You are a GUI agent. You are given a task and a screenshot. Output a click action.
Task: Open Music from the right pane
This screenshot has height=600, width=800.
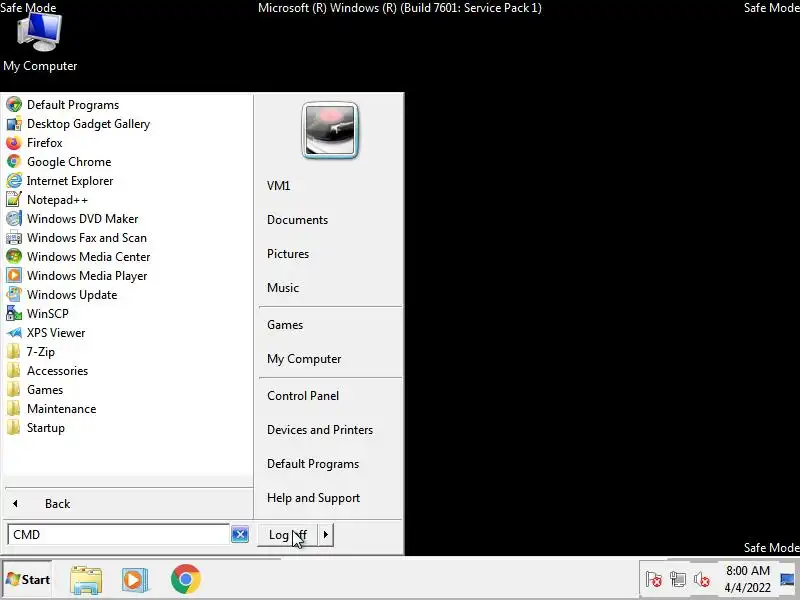283,288
